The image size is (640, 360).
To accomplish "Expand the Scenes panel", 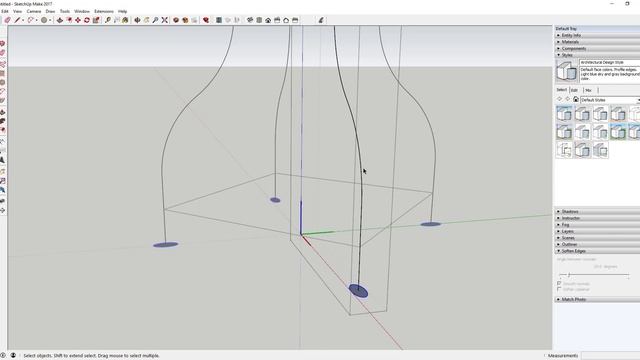I will point(597,238).
